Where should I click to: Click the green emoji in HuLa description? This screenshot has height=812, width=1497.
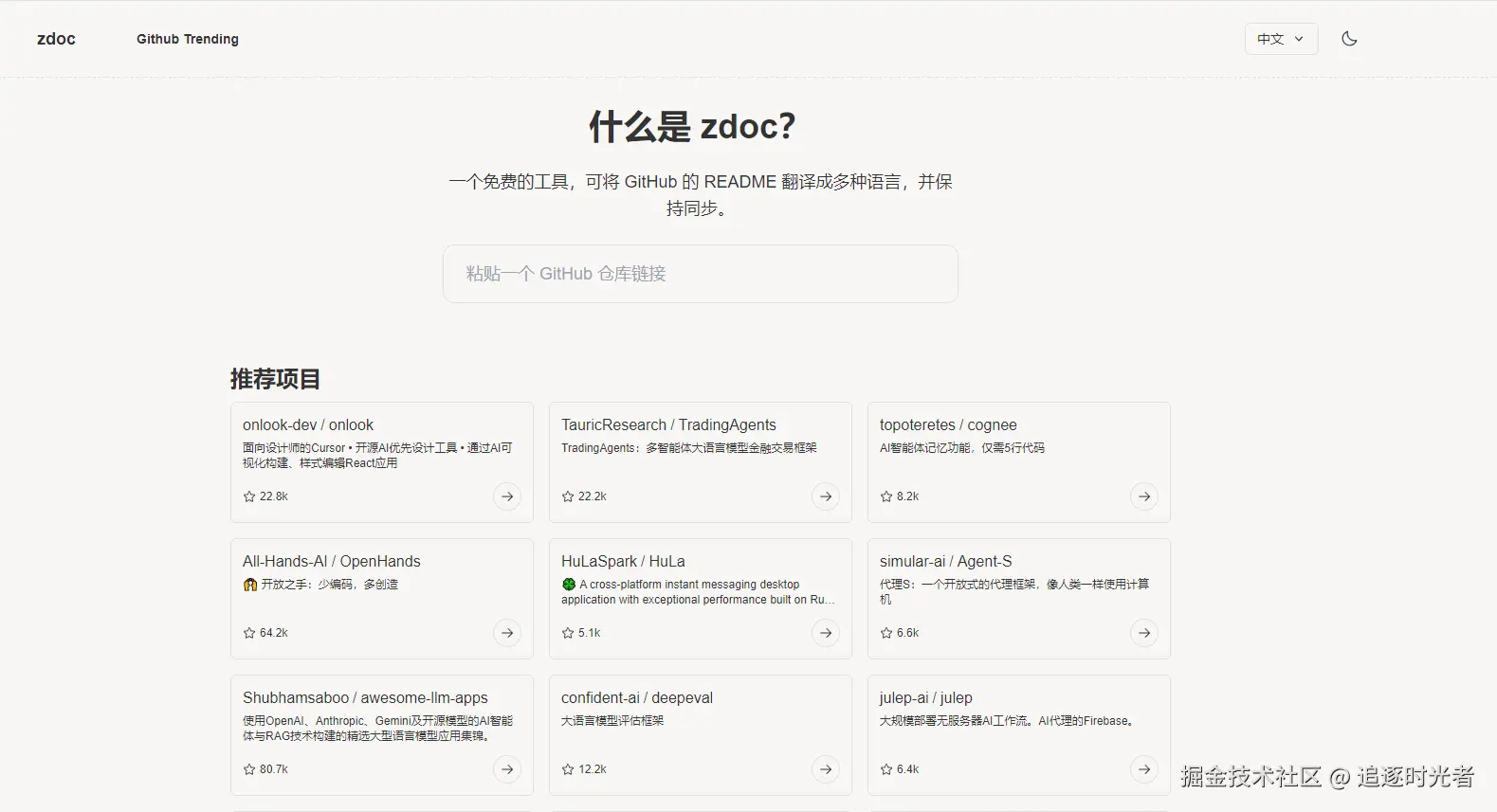coord(569,585)
